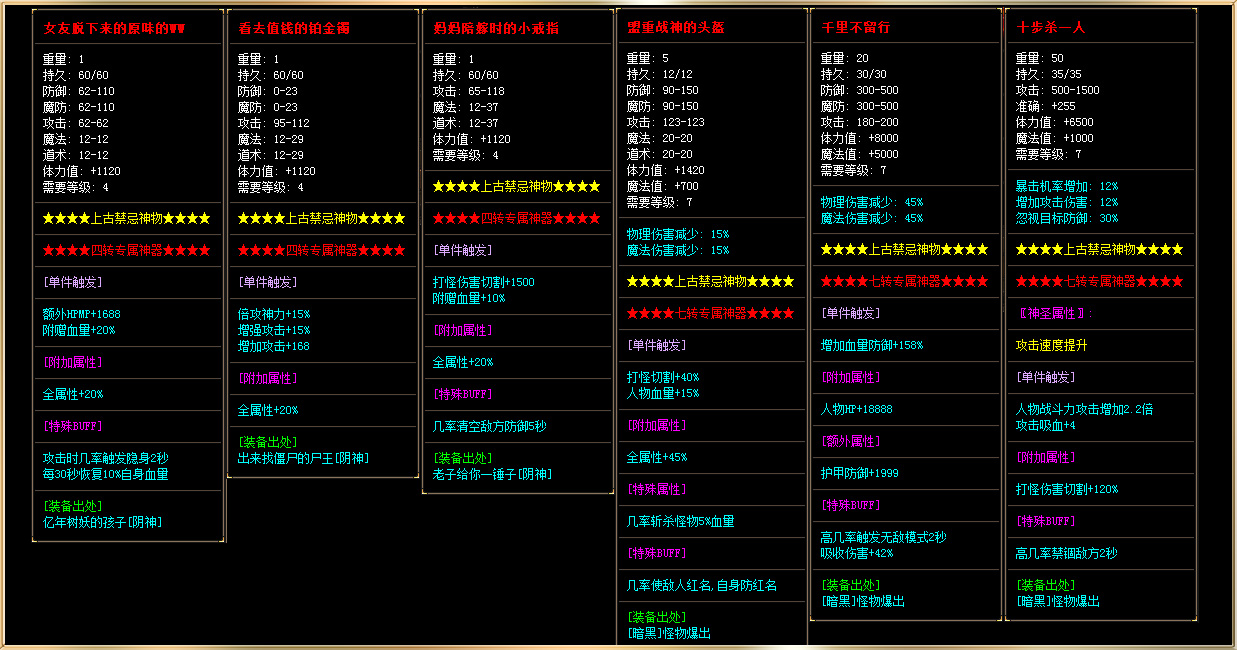Select drop source 老子给你一锤子[阴神]
This screenshot has height=650, width=1237.
click(493, 474)
